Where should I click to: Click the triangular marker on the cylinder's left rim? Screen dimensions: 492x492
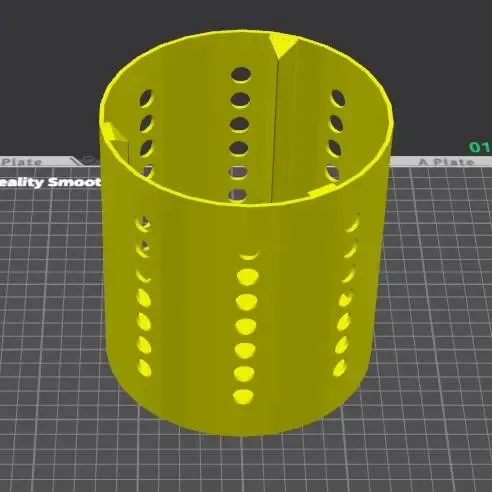[113, 133]
